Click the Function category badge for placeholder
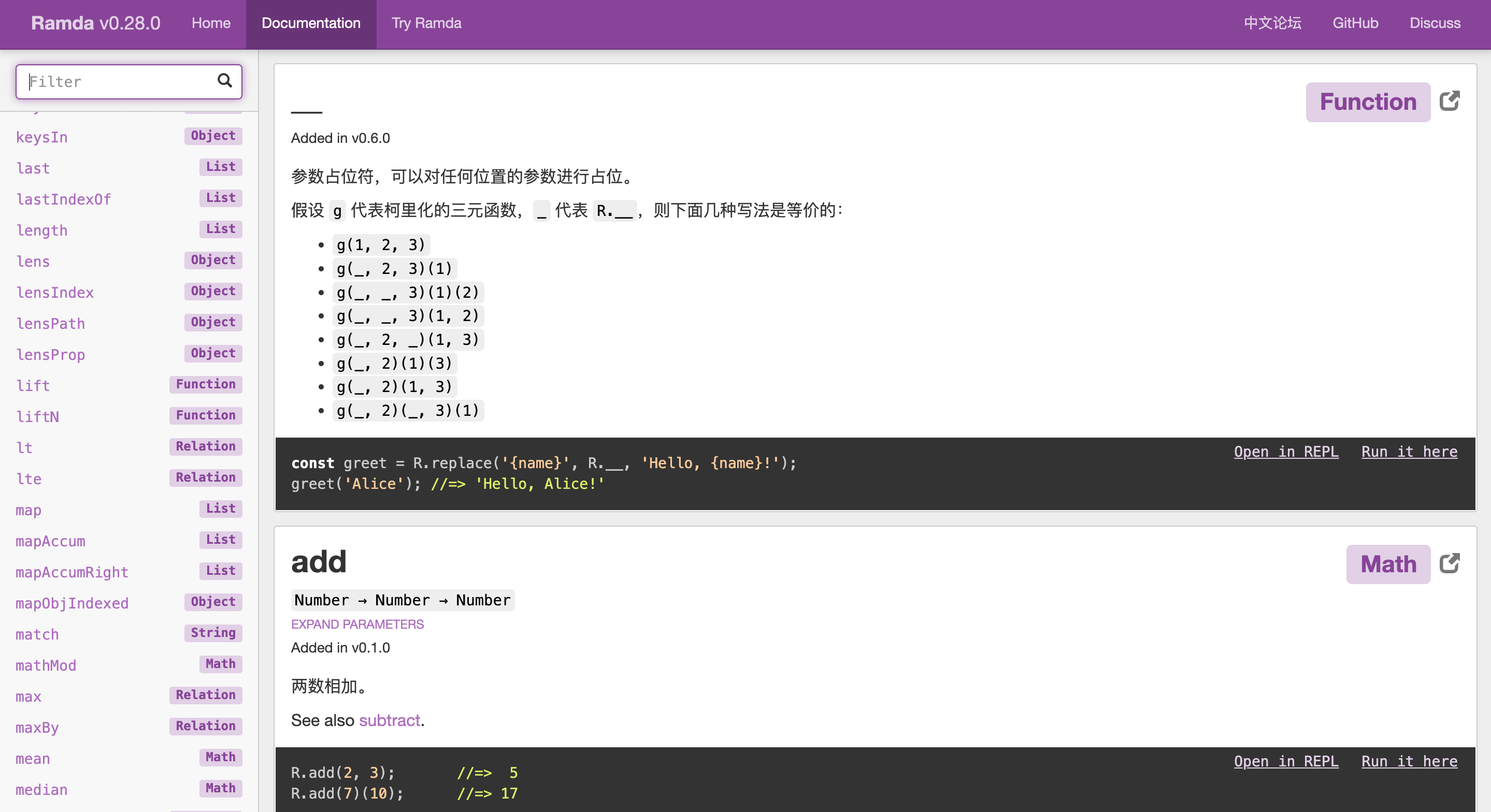The height and width of the screenshot is (812, 1491). (1367, 102)
